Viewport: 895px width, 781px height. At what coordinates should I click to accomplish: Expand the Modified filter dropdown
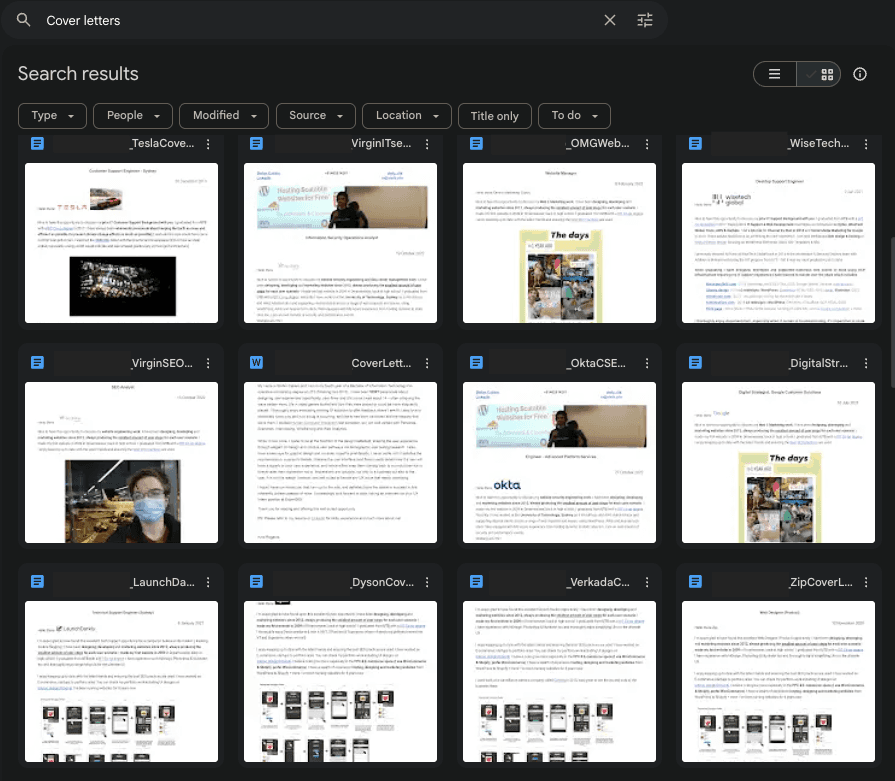[224, 116]
